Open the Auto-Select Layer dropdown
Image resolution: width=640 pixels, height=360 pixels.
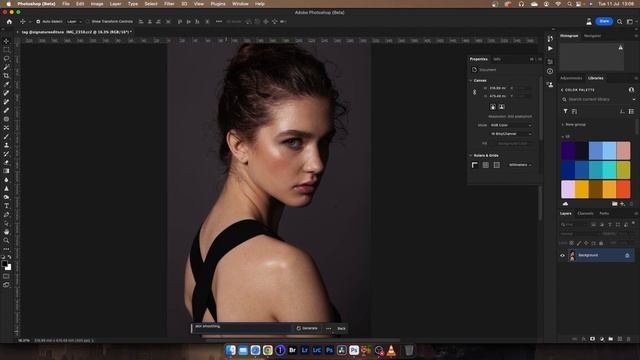74,22
